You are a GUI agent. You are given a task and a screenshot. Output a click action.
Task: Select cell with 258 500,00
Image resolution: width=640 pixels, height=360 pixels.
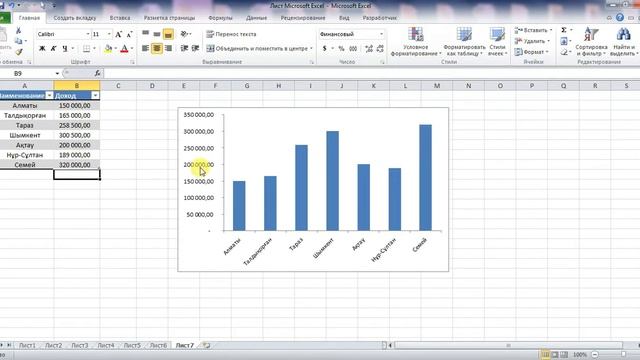(x=77, y=125)
